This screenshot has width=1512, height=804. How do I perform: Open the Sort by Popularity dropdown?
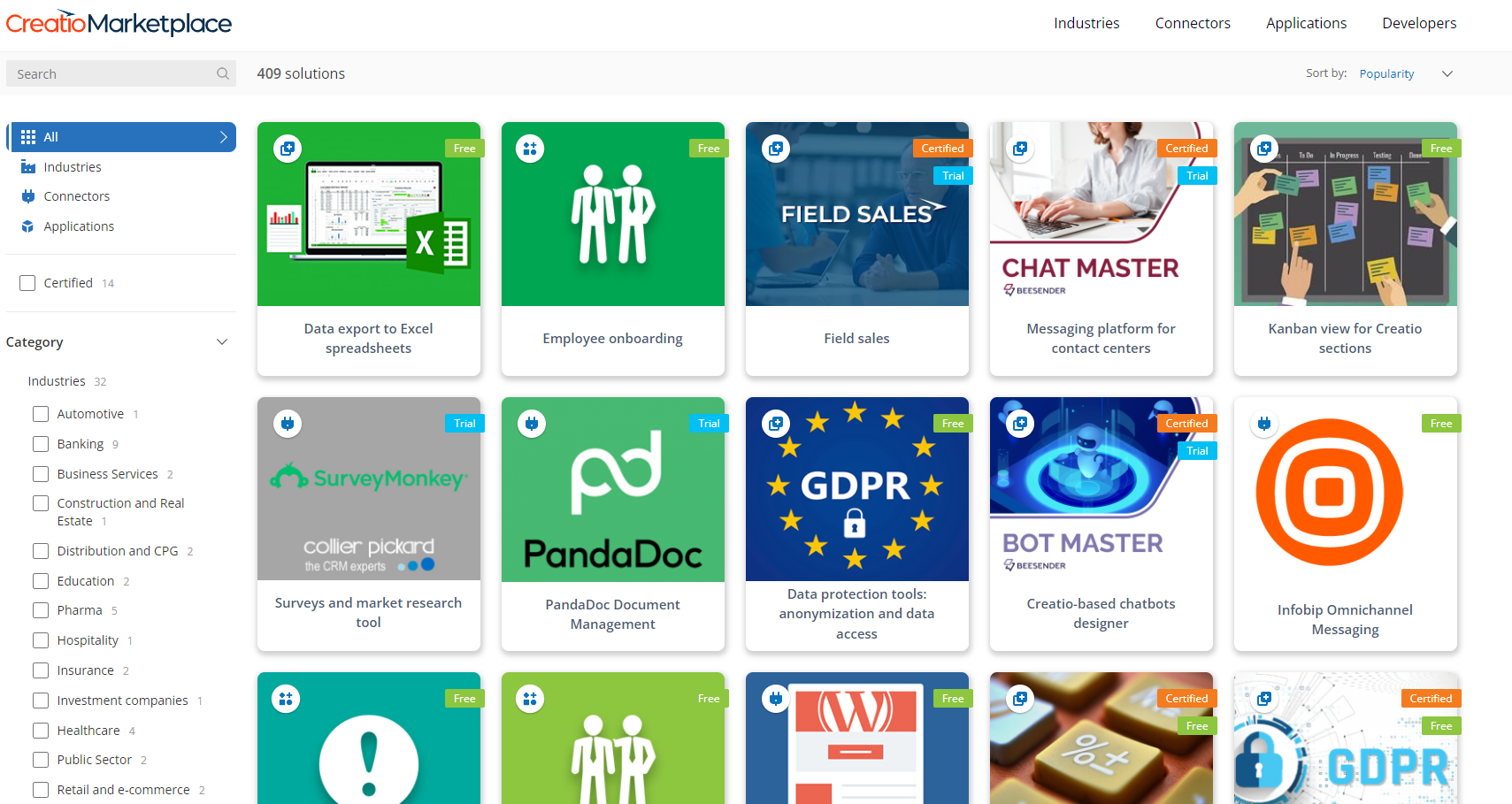[x=1406, y=74]
